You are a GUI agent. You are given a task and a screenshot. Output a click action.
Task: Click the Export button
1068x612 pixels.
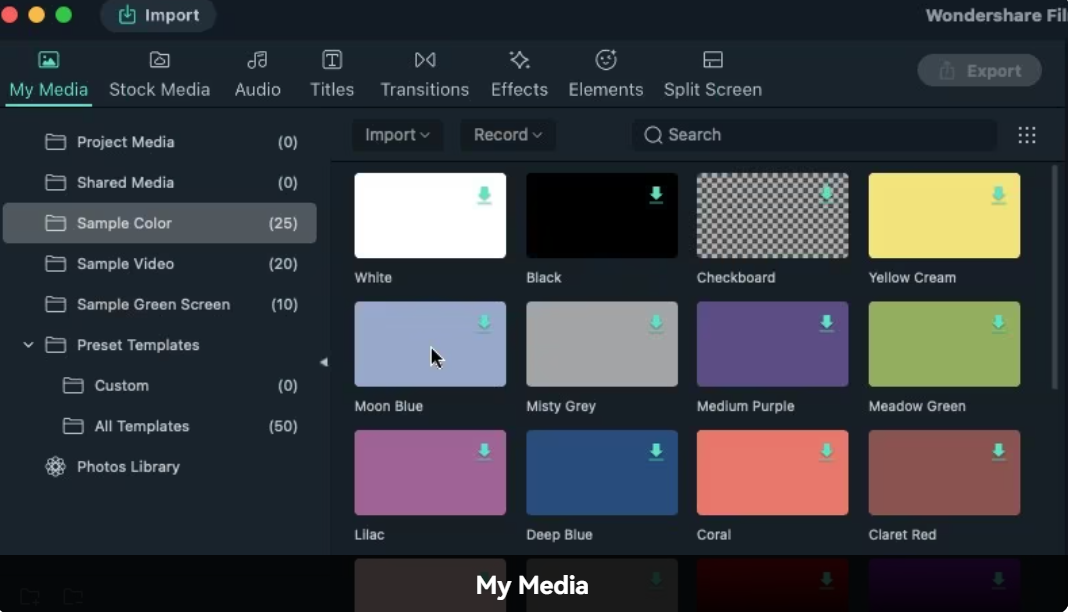tap(979, 71)
